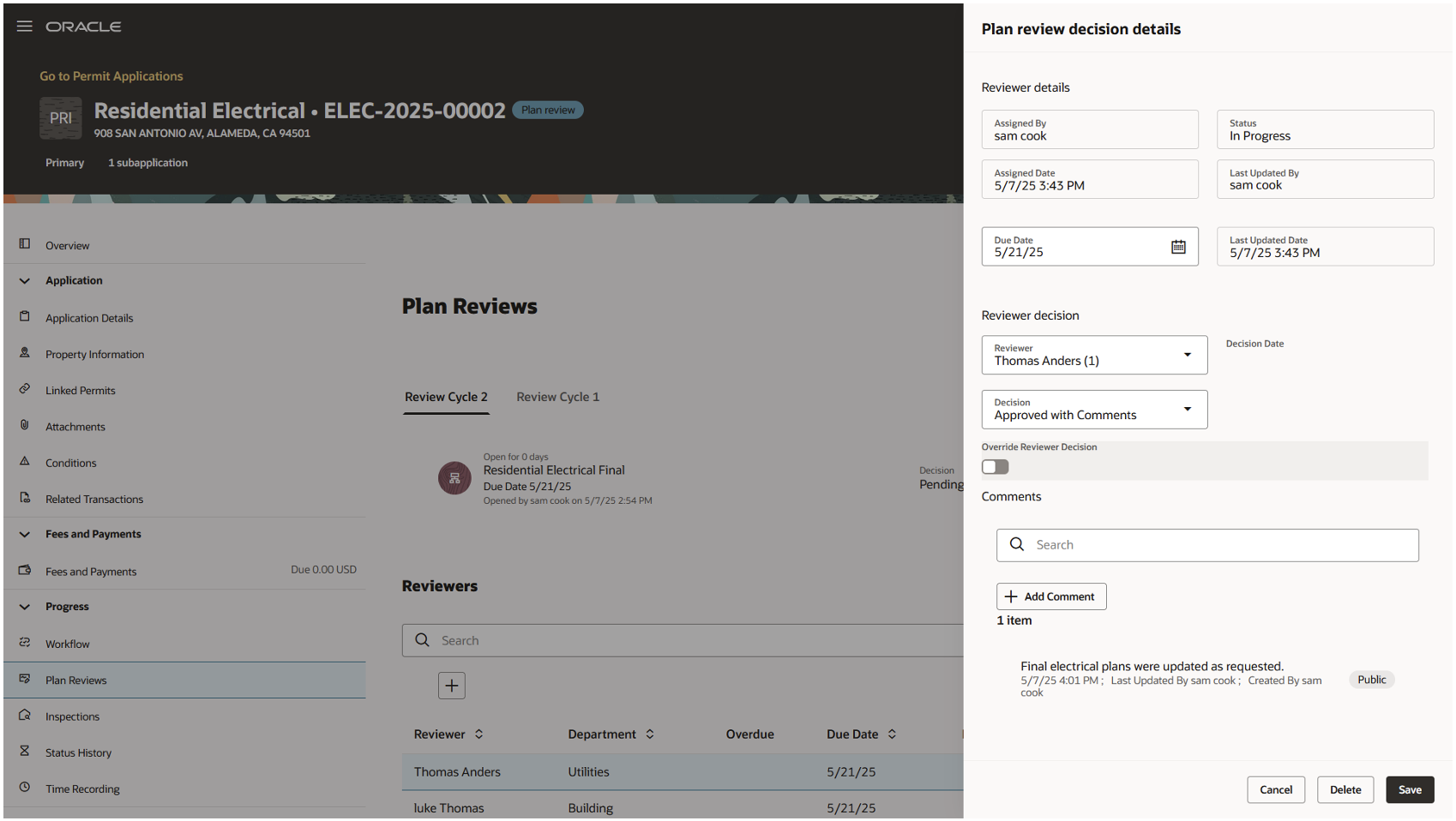Click the Attachments paperclip icon
The height and width of the screenshot is (821, 1456).
(25, 425)
